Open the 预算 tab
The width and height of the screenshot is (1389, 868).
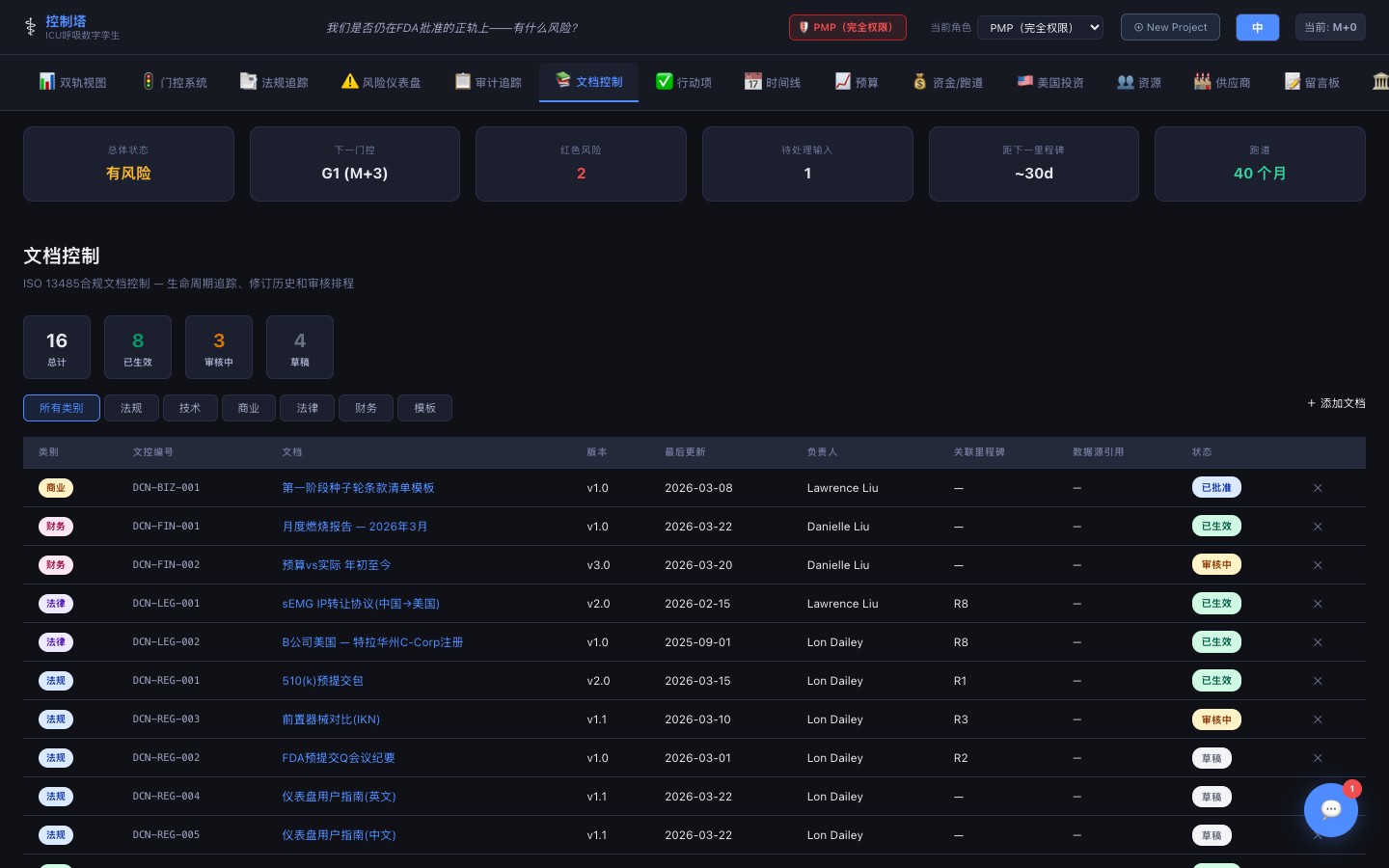pyautogui.click(x=857, y=82)
